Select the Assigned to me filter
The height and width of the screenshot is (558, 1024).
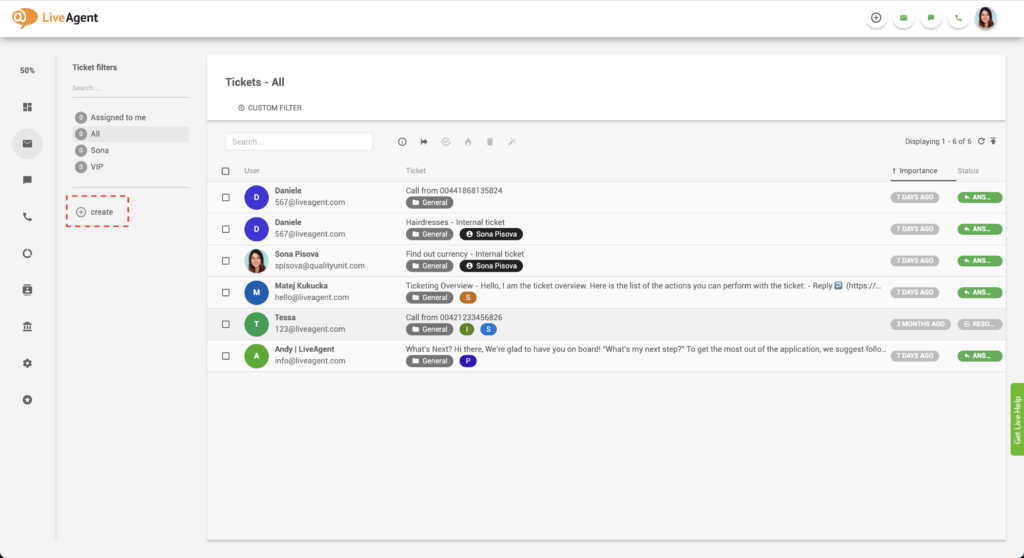coord(117,118)
